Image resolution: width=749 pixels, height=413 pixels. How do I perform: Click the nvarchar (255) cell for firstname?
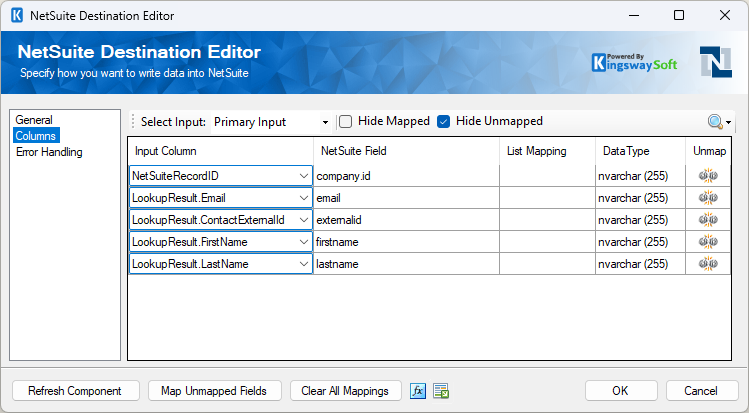641,242
